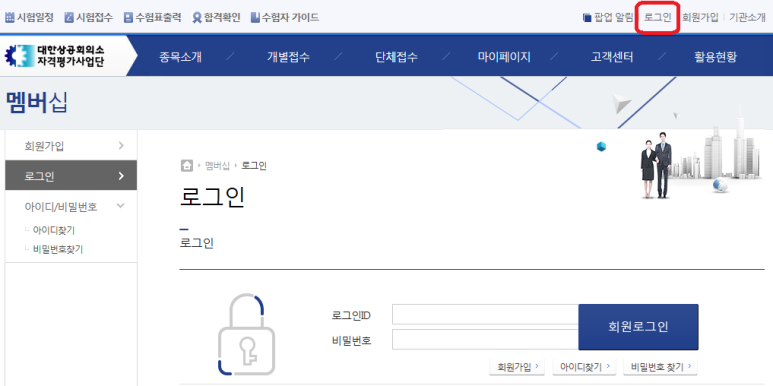Open the 마이페이지 menu

[504, 57]
